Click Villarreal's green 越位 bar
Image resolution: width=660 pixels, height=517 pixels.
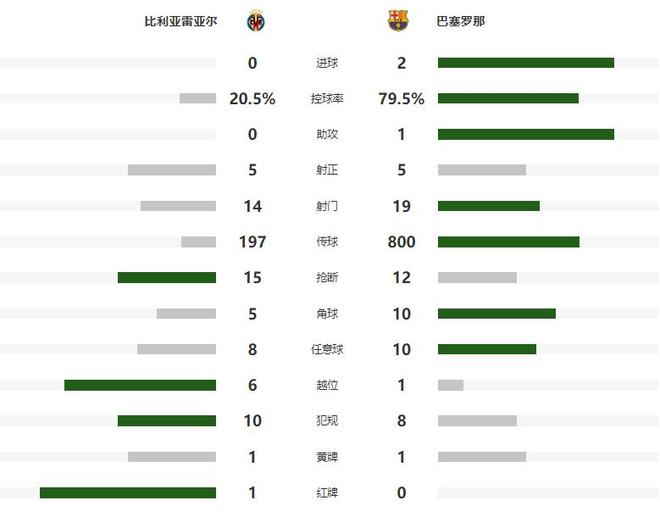pyautogui.click(x=140, y=385)
